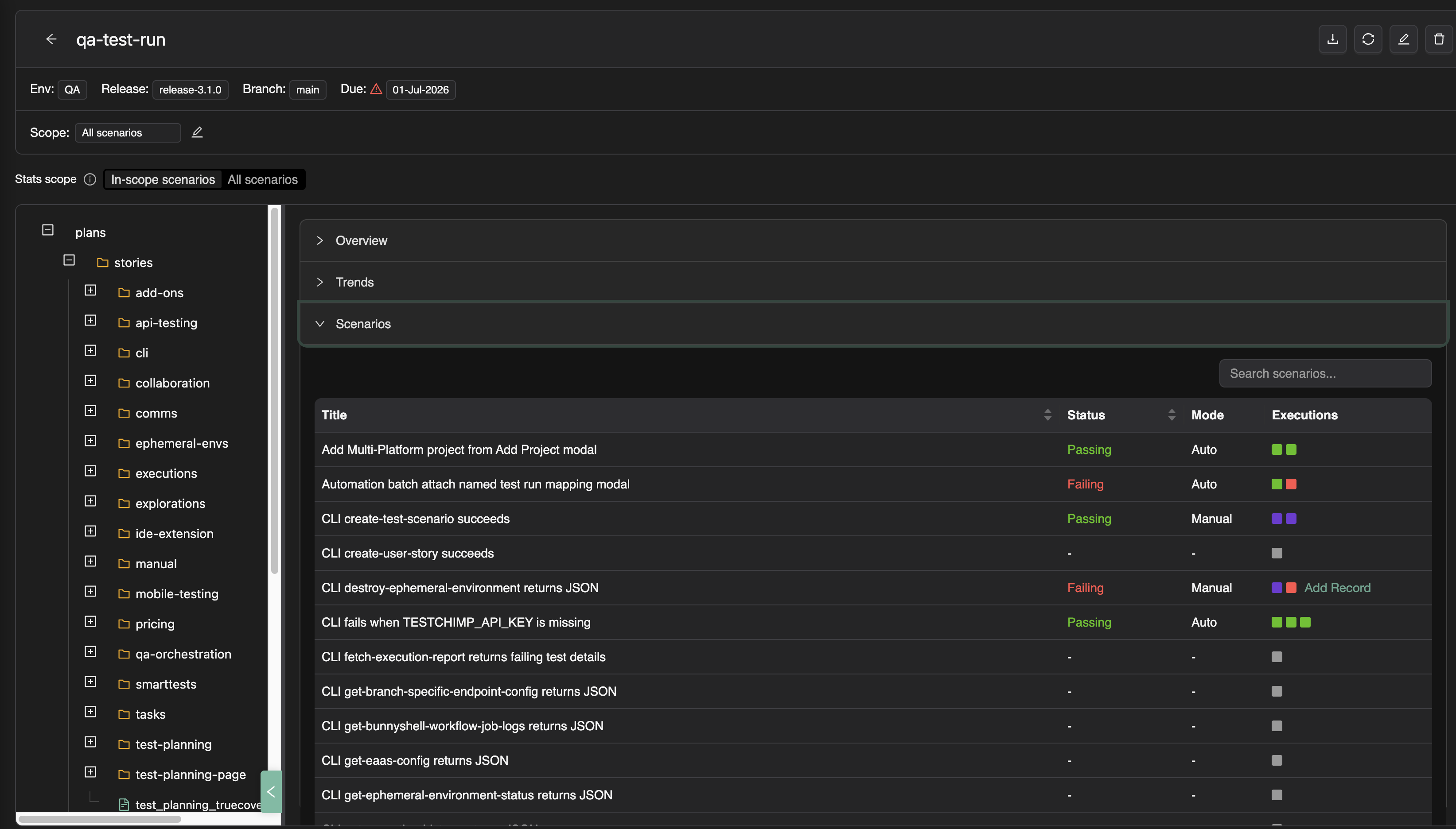Click the All scenarios scope field
Viewport: 1456px width, 829px height.
(x=128, y=133)
